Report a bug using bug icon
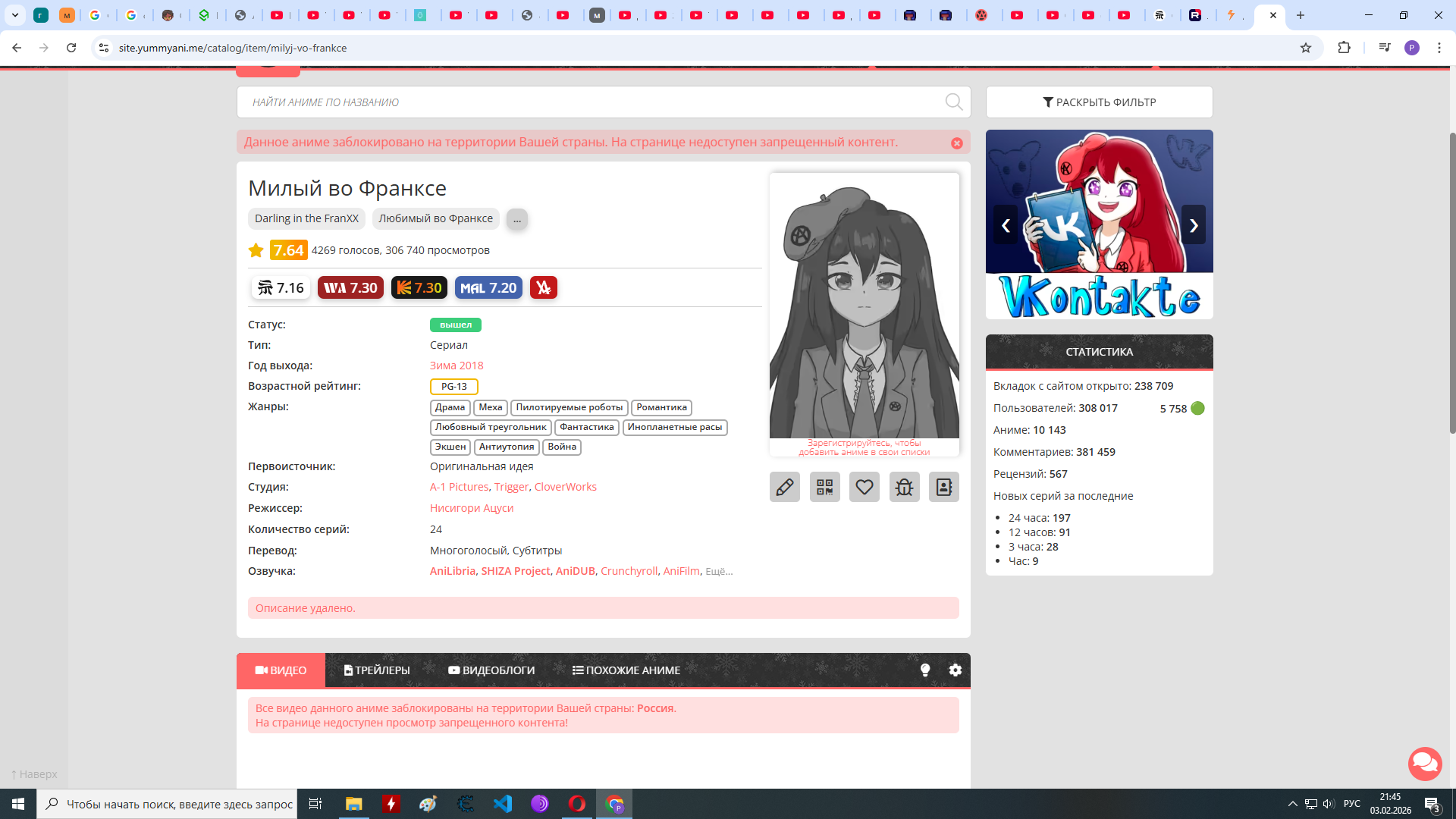The height and width of the screenshot is (819, 1456). (x=904, y=487)
